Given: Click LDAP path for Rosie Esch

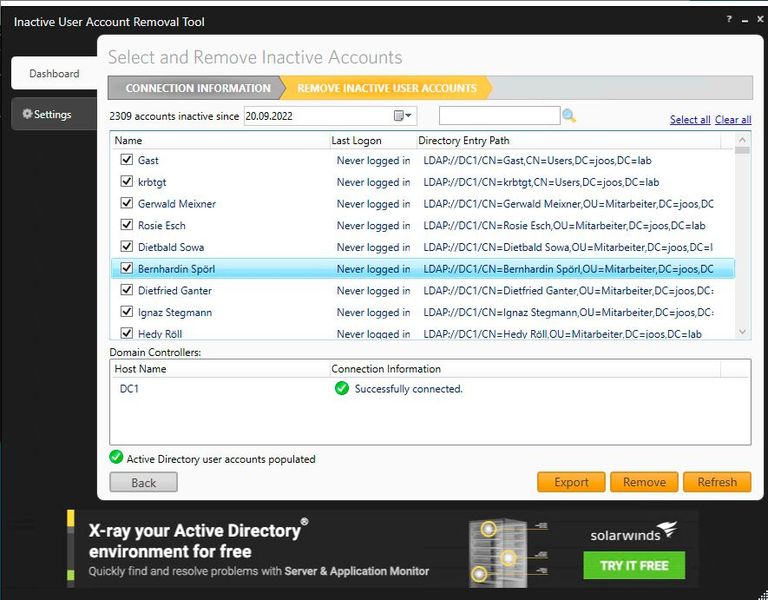Looking at the screenshot, I should pyautogui.click(x=564, y=225).
